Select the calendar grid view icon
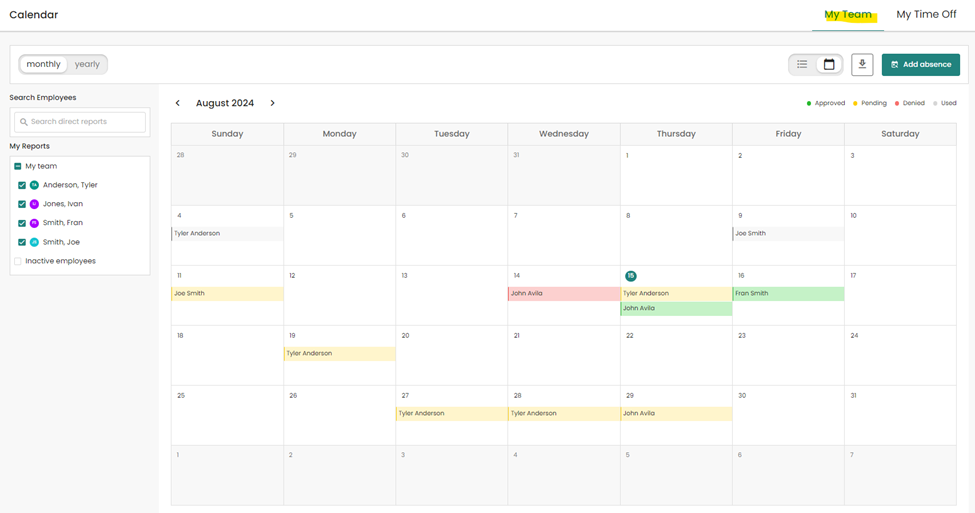 tap(829, 65)
